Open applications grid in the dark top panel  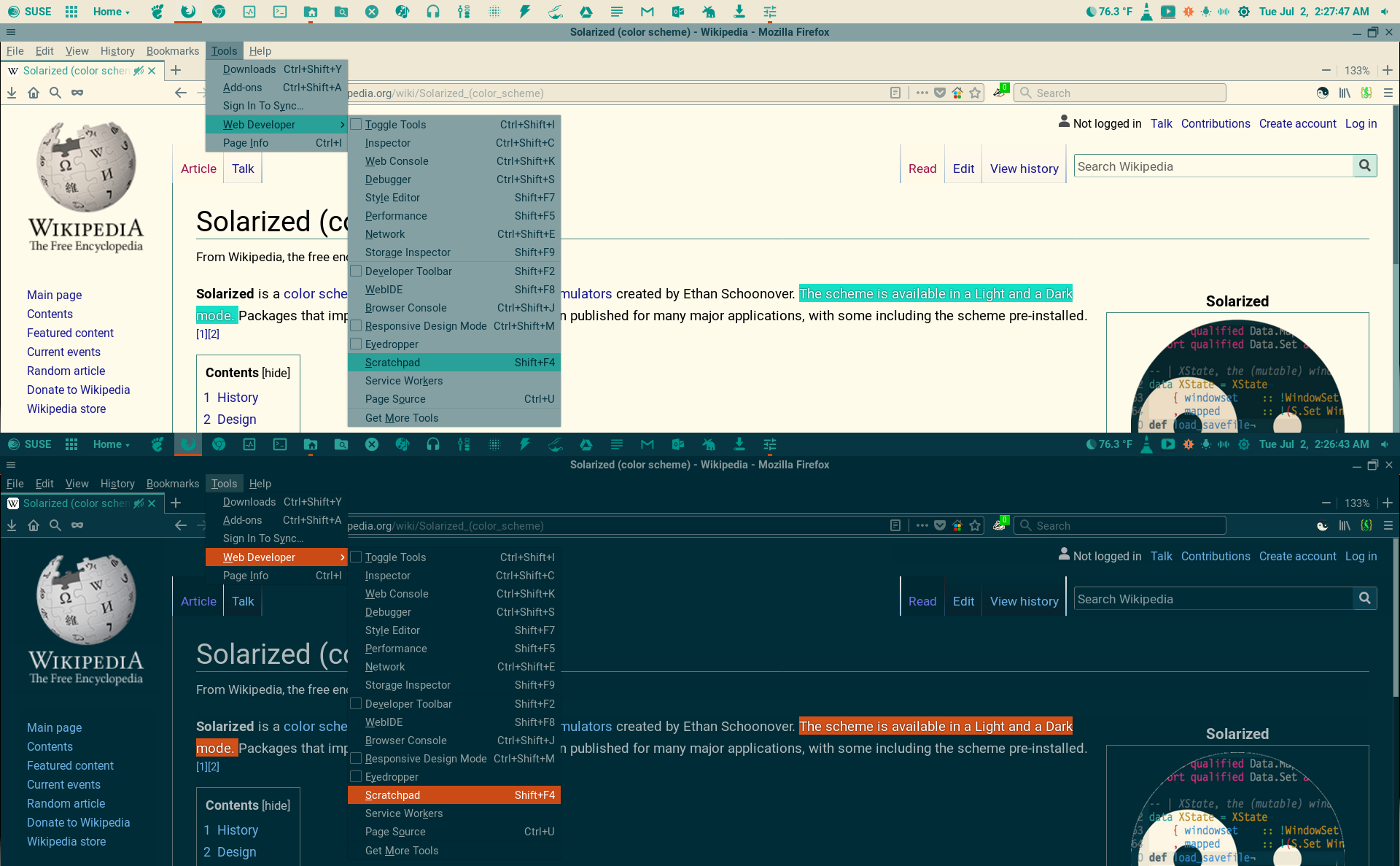(71, 444)
